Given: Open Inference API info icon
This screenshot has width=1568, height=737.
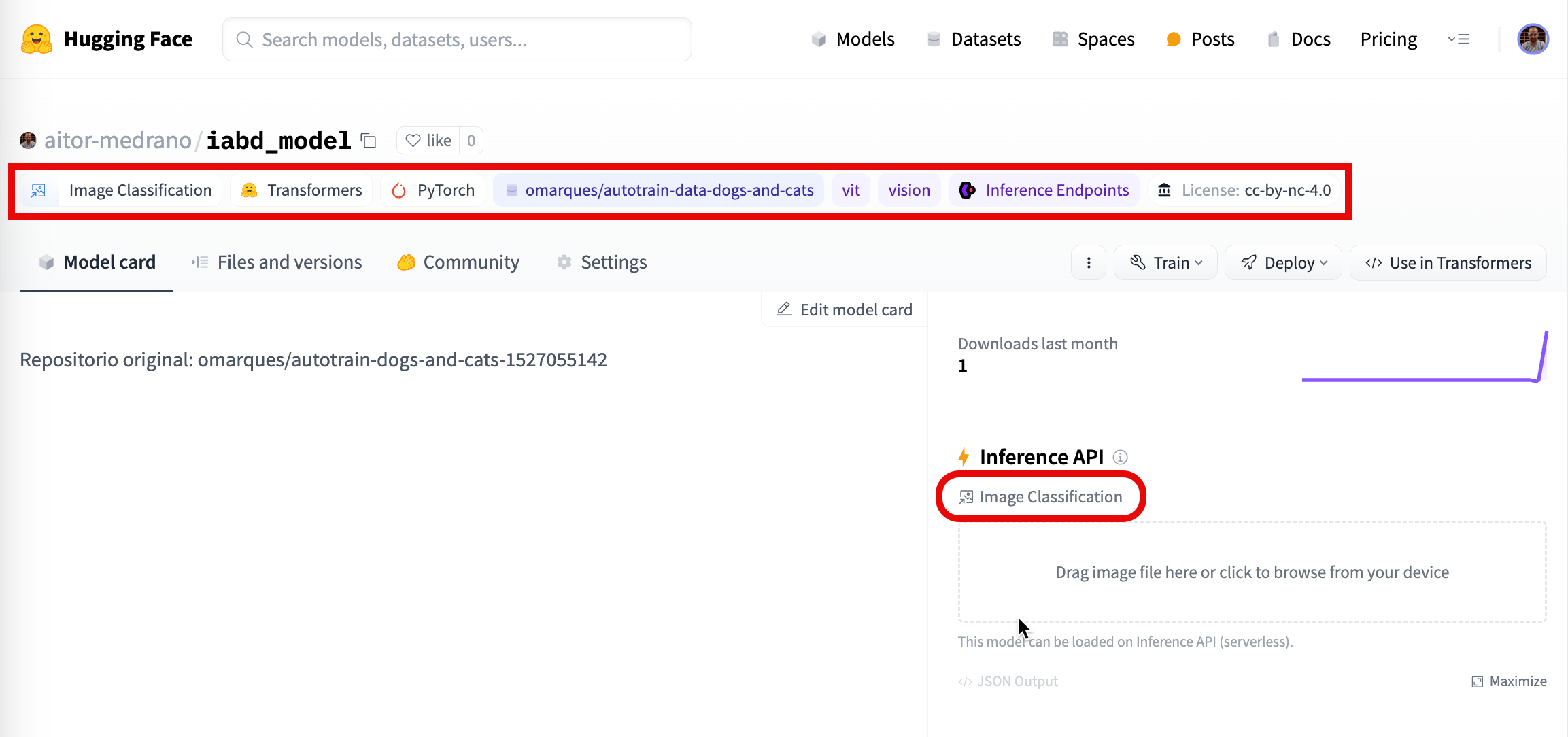Looking at the screenshot, I should point(1120,458).
